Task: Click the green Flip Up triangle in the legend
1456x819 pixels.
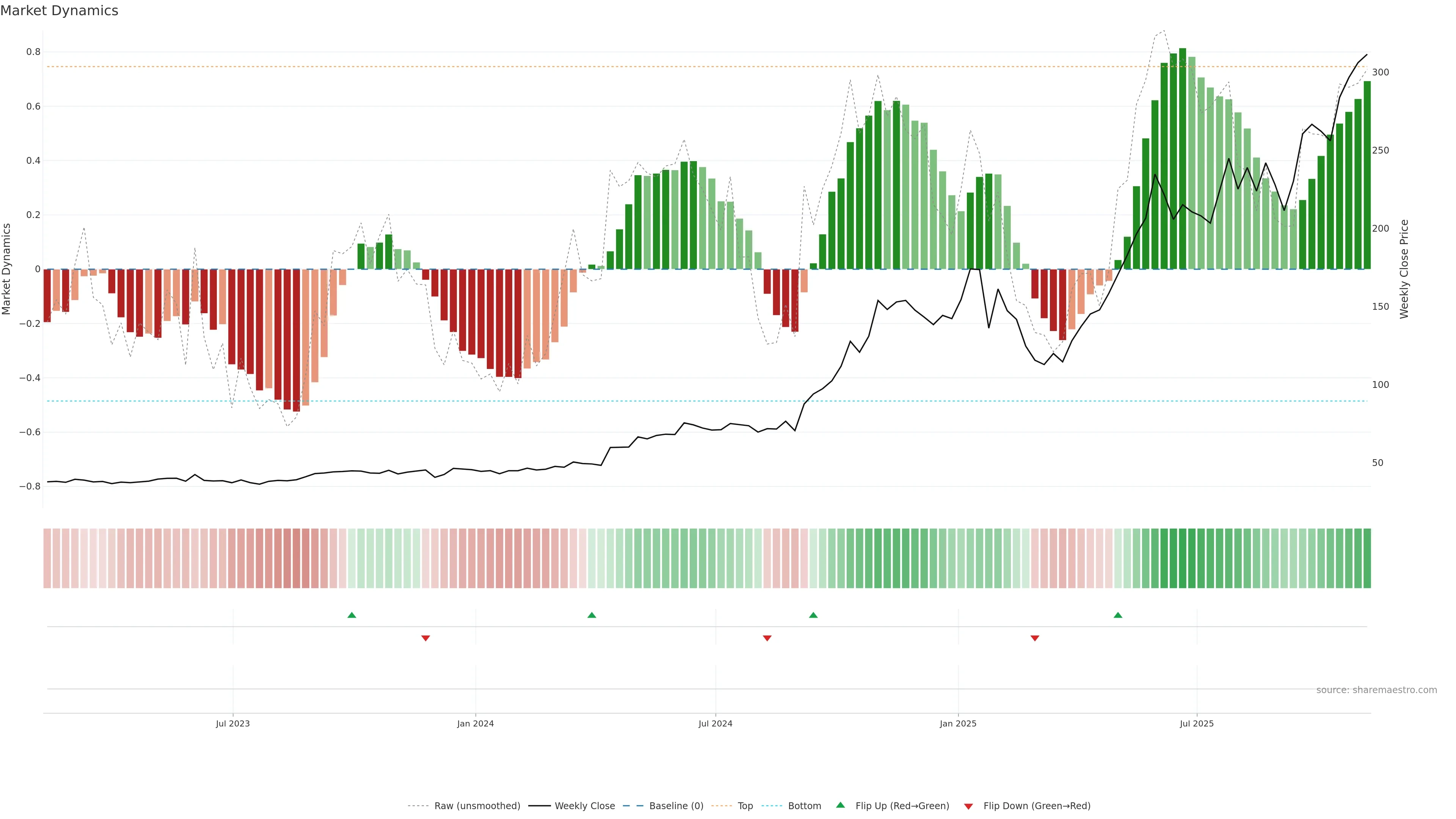Action: tap(841, 805)
